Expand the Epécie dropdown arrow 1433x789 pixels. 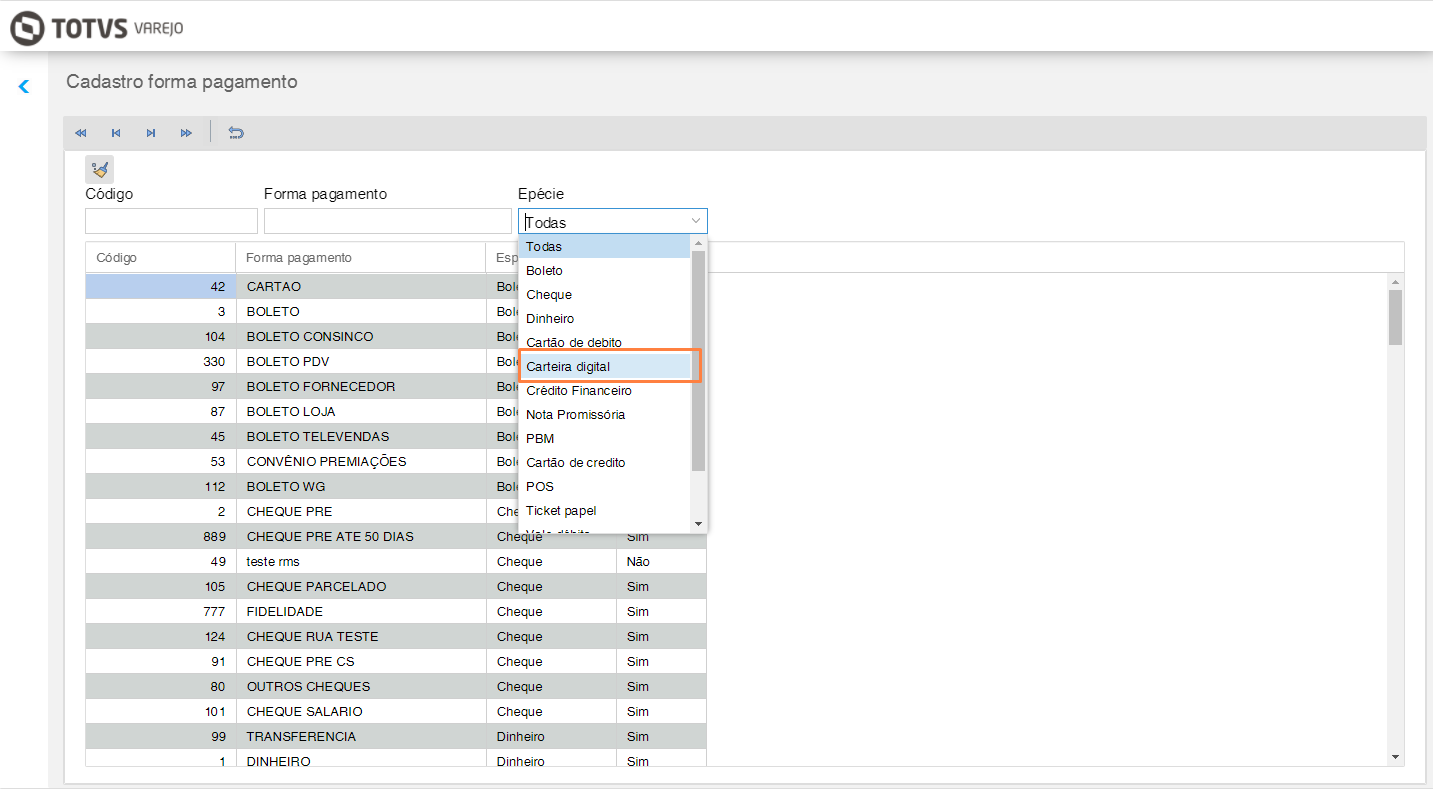695,221
